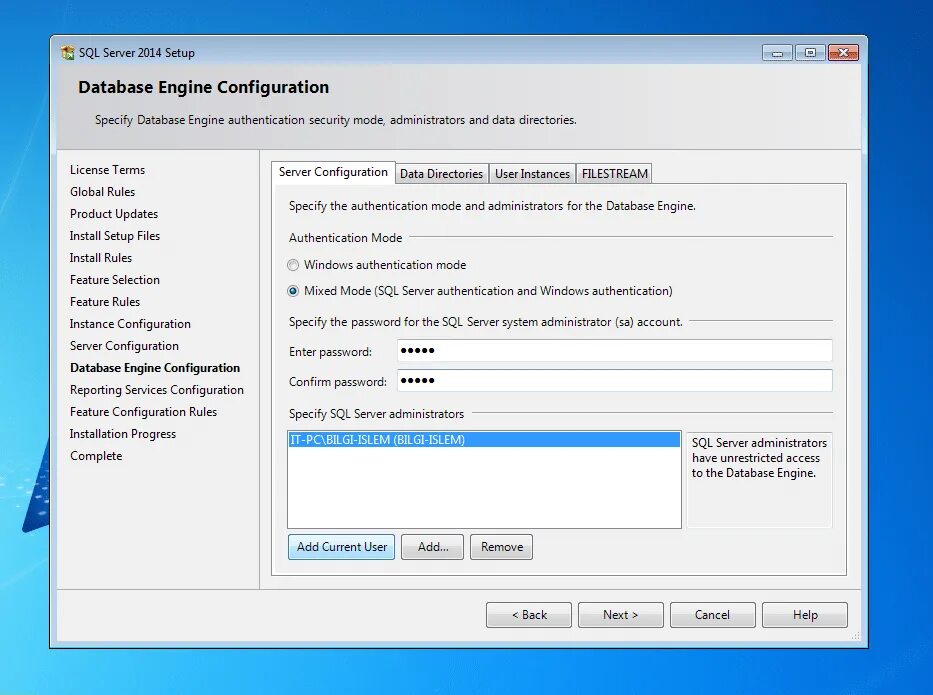Image resolution: width=933 pixels, height=695 pixels.
Task: Open Help for this setup page
Action: [x=805, y=615]
